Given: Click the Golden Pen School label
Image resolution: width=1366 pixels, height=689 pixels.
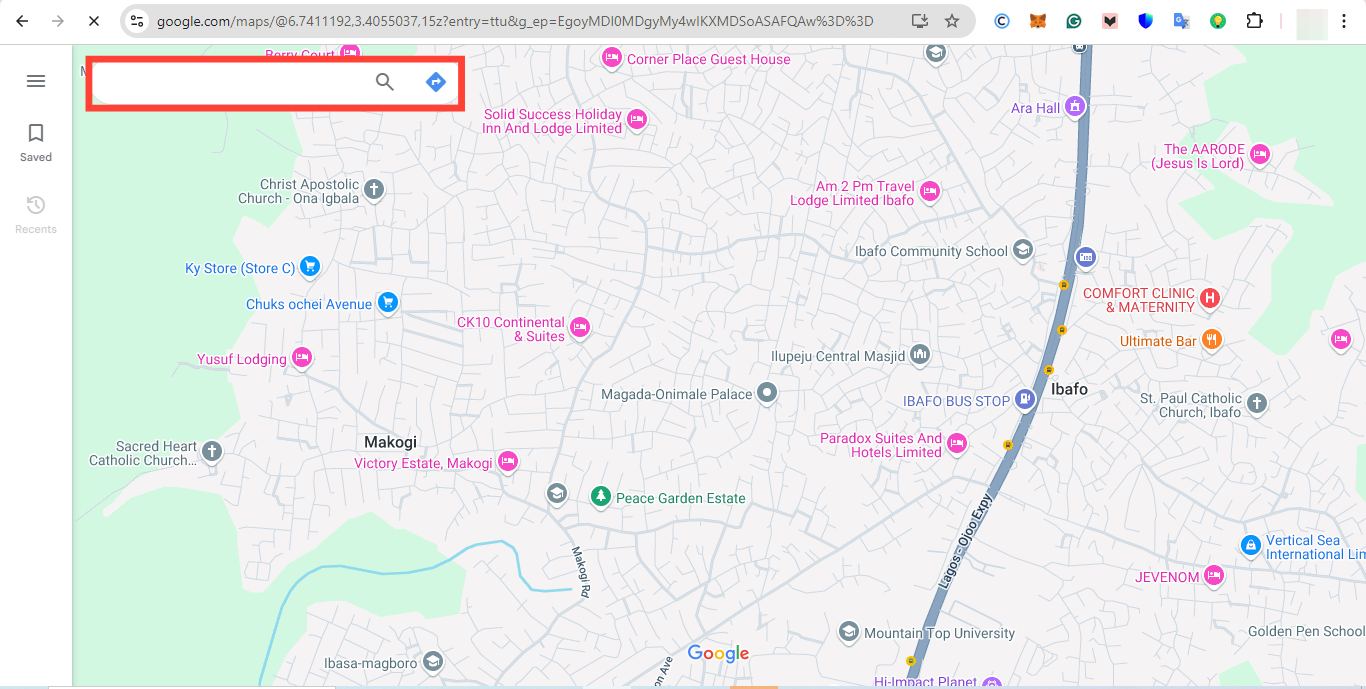Looking at the screenshot, I should click(1306, 631).
